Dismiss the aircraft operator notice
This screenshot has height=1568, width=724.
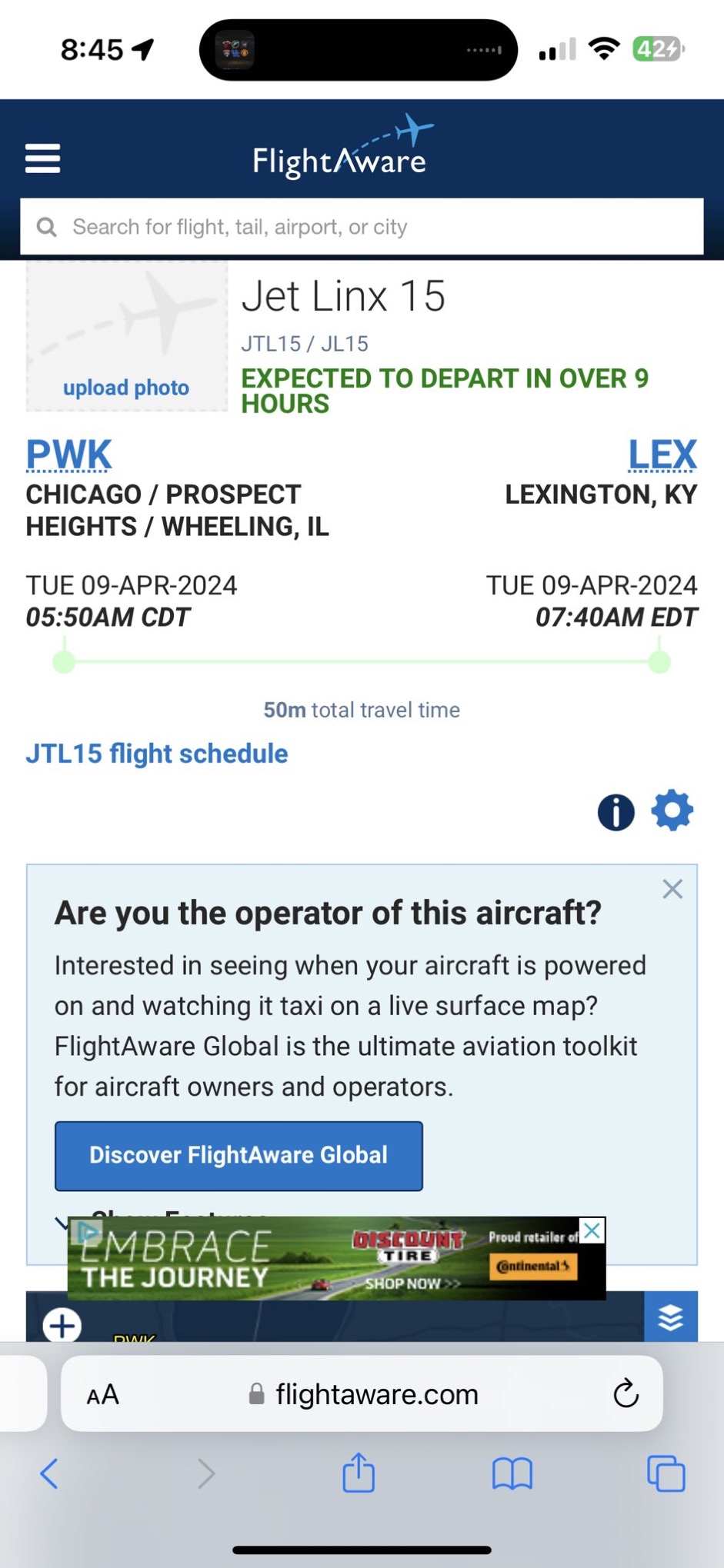672,889
